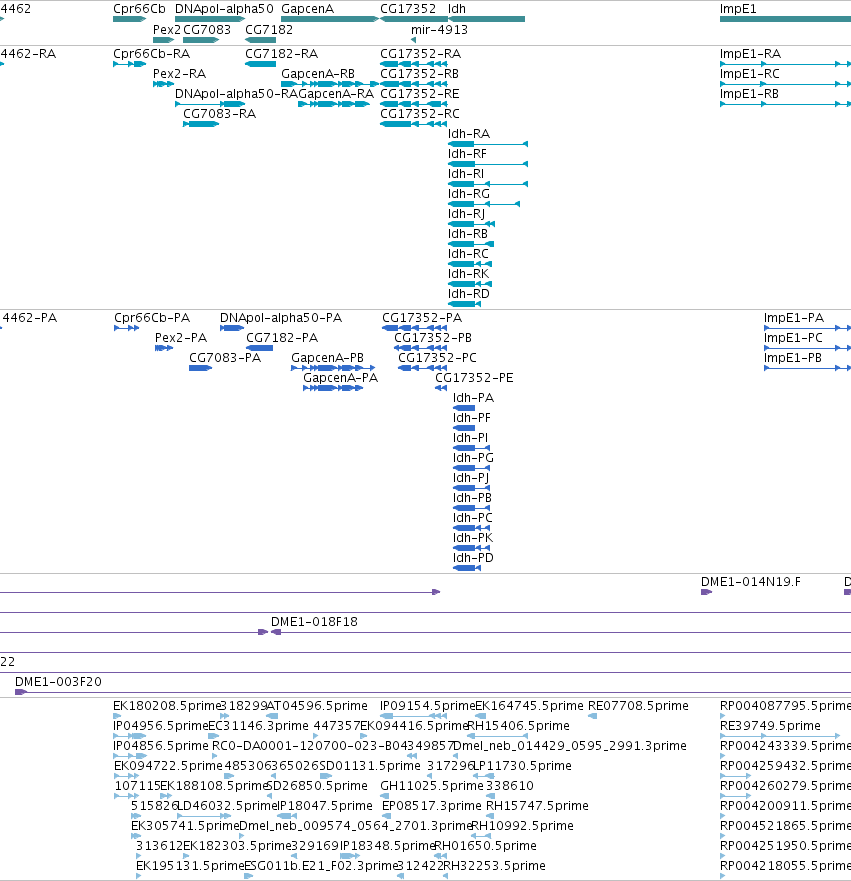This screenshot has height=881, width=851.
Task: Click the RE39749.5prime cDNA label
Action: pyautogui.click(x=770, y=726)
